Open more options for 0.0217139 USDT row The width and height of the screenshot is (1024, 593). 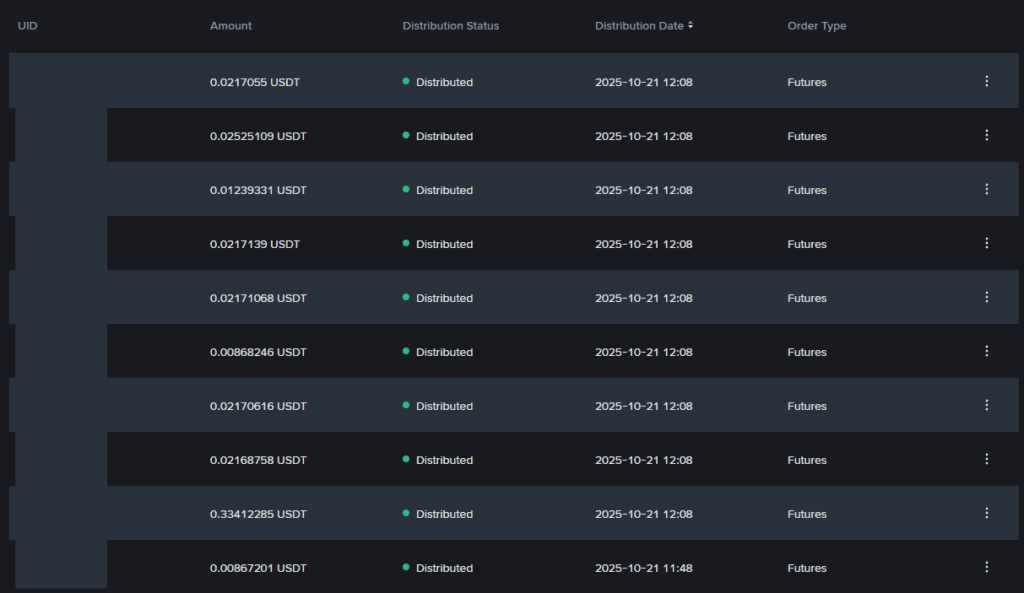point(986,243)
